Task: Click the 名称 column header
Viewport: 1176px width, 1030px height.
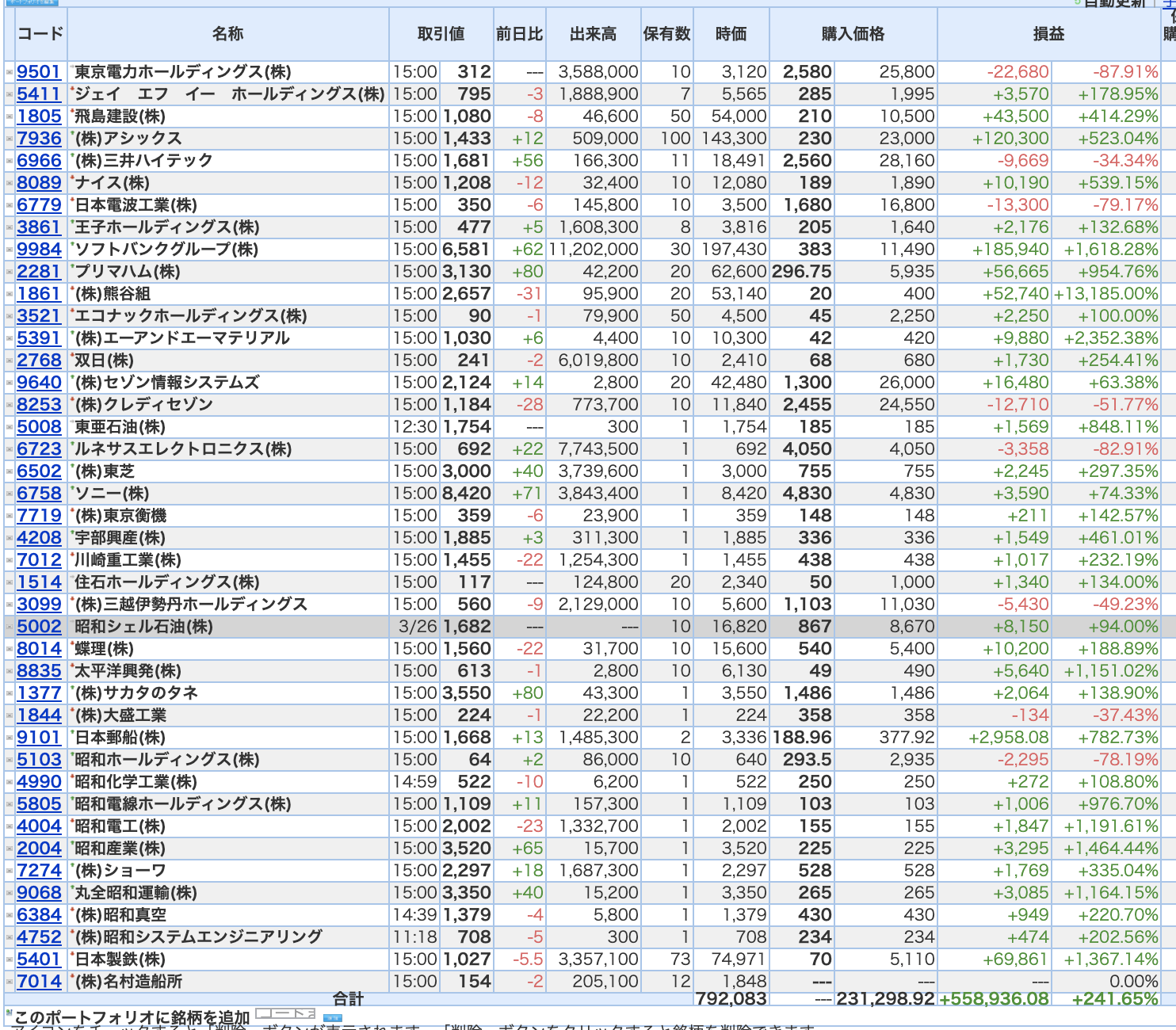Action: click(228, 34)
